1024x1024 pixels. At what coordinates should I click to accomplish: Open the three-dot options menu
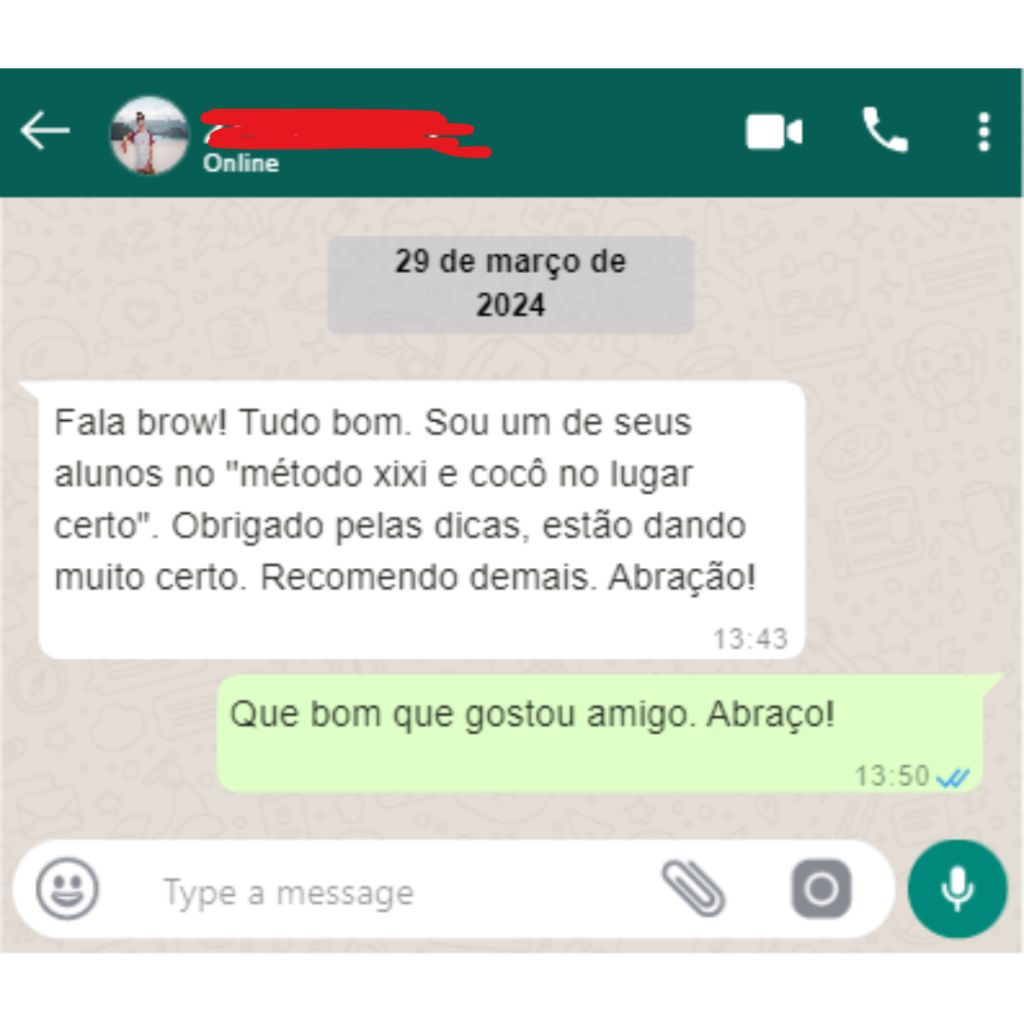tap(984, 132)
